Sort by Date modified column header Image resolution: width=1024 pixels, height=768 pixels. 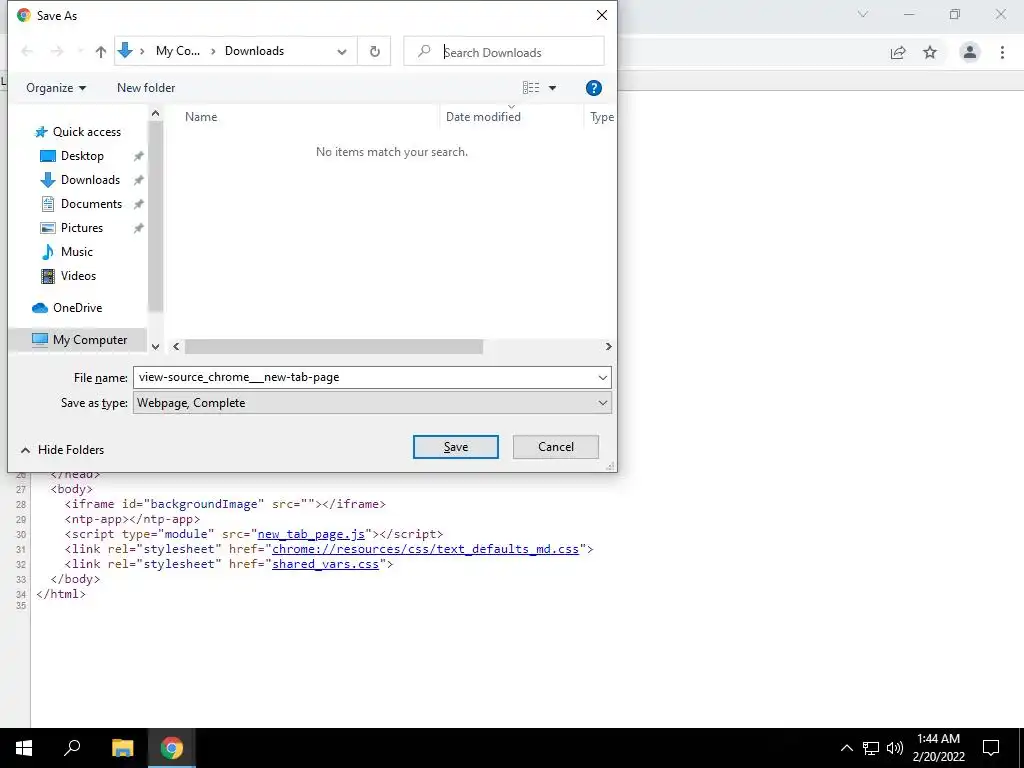point(483,117)
